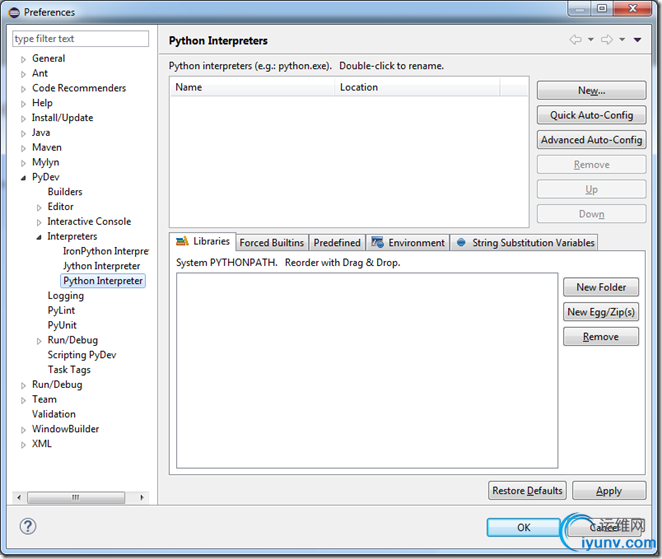Select Python Interpreter tree item
Viewport: 662px width, 559px height.
coord(103,281)
